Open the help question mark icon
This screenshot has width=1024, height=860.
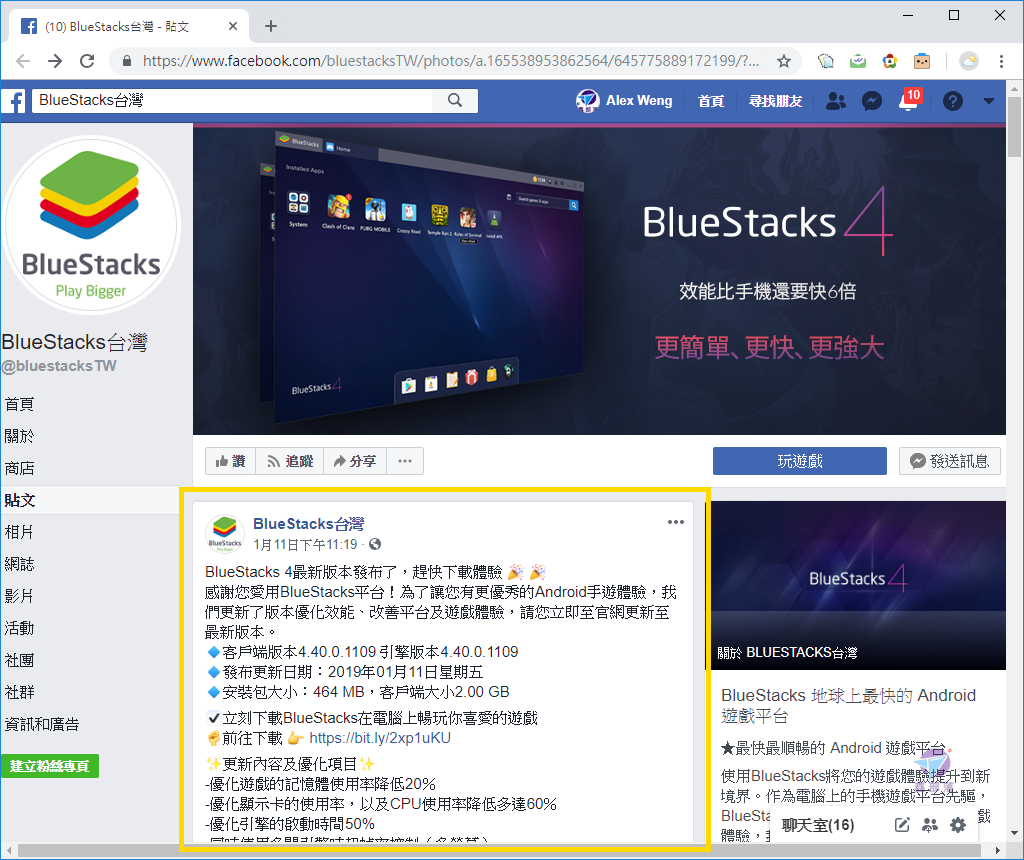point(953,101)
